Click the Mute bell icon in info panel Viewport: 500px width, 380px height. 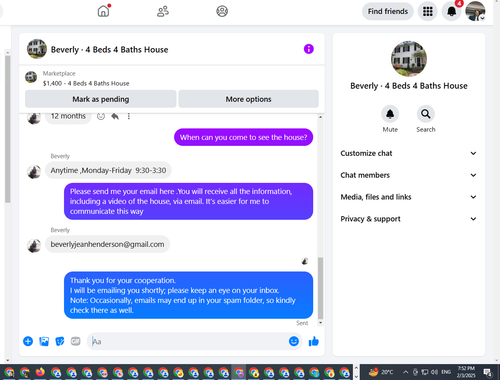(x=390, y=114)
